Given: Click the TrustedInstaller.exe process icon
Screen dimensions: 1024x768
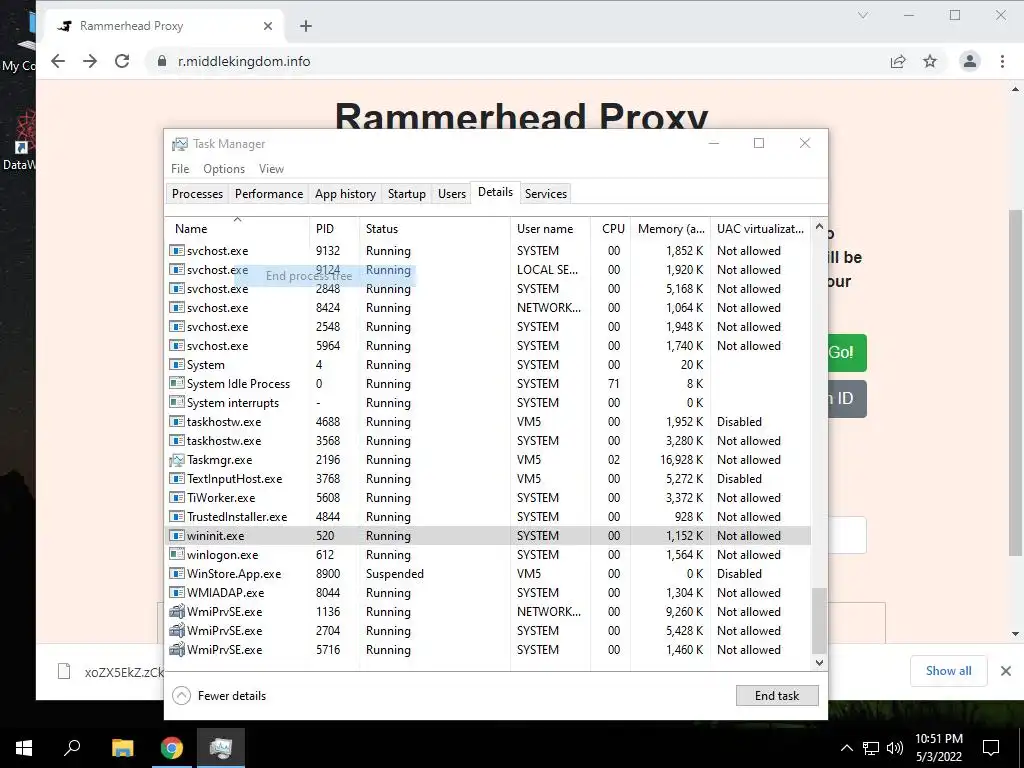Looking at the screenshot, I should point(176,517).
